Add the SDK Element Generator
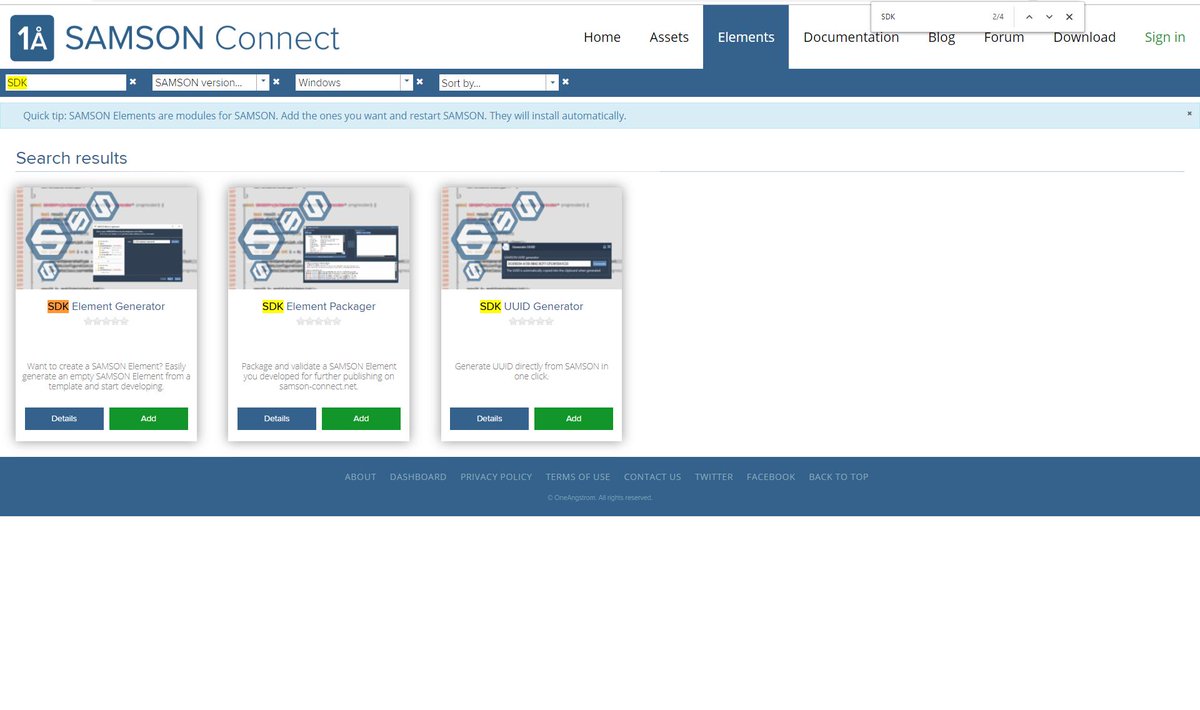 (148, 419)
